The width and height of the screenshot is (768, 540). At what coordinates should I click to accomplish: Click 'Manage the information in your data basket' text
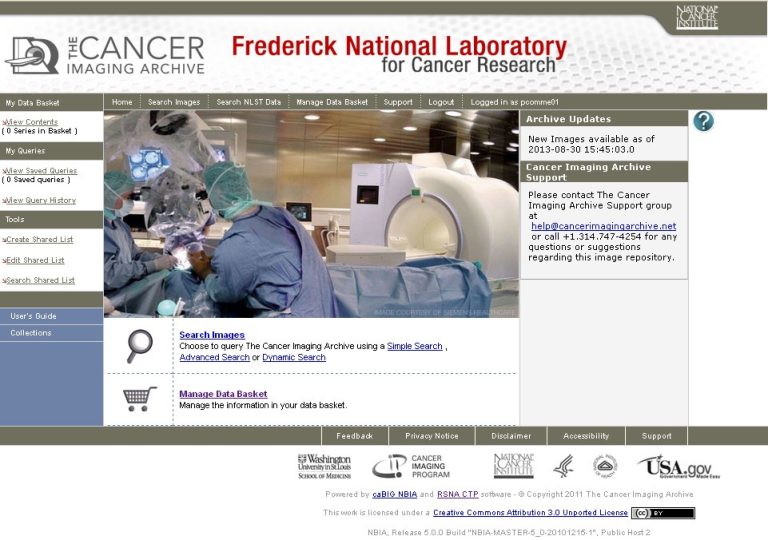click(x=263, y=405)
